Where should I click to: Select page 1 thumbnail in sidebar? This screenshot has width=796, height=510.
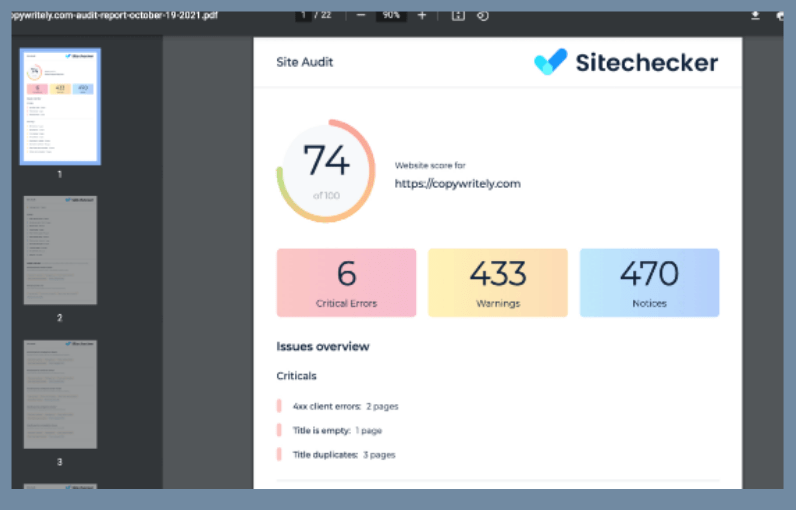click(x=60, y=106)
